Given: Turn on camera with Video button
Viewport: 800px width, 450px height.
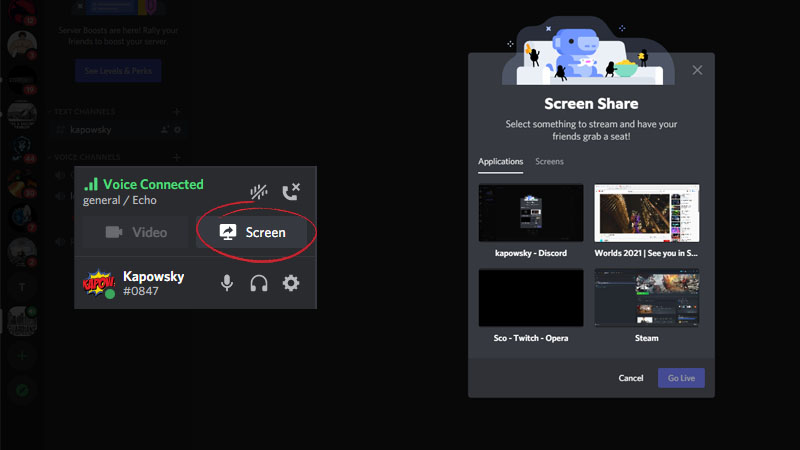Looking at the screenshot, I should (136, 232).
